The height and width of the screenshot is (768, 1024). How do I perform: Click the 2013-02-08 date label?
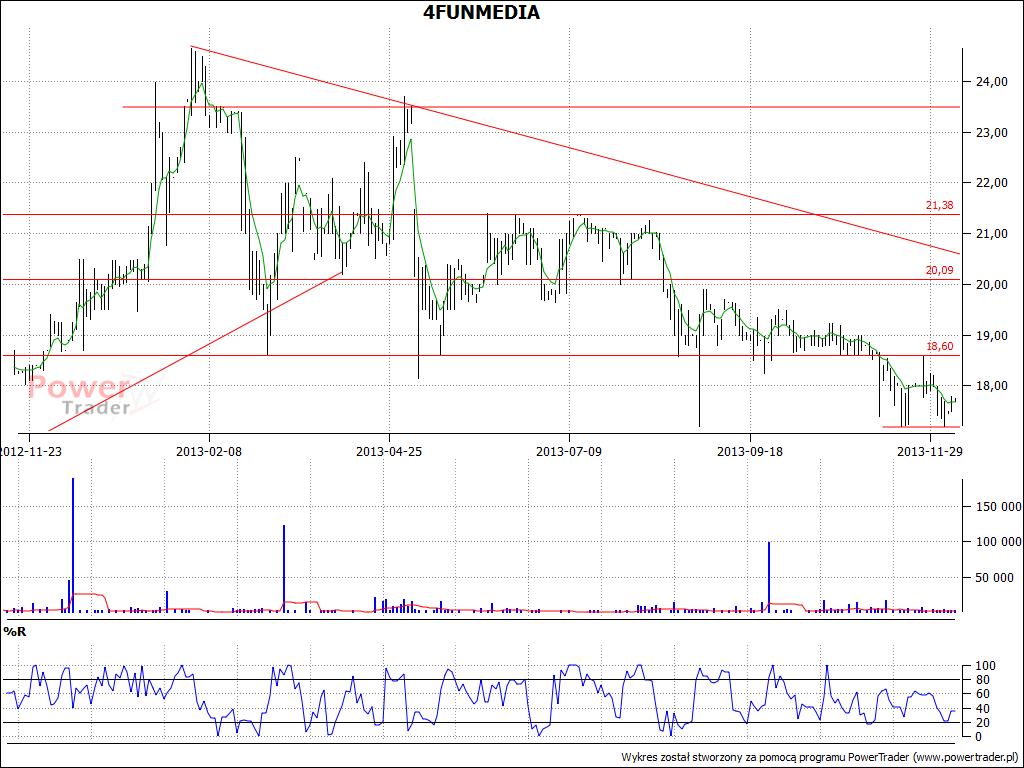pos(209,451)
